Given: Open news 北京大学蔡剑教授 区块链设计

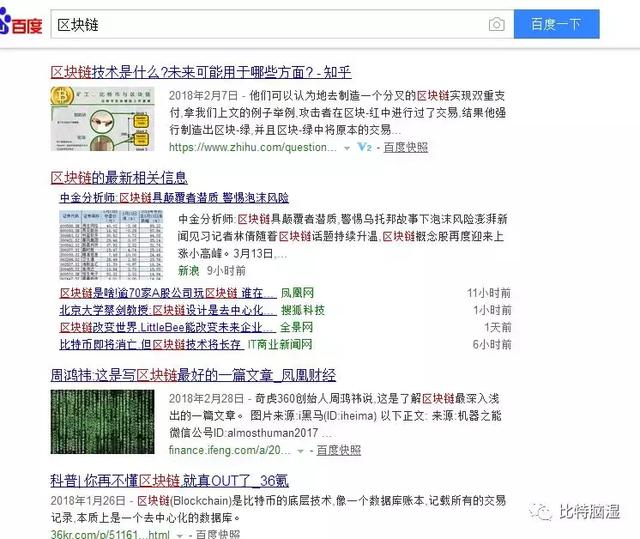Looking at the screenshot, I should [x=168, y=310].
